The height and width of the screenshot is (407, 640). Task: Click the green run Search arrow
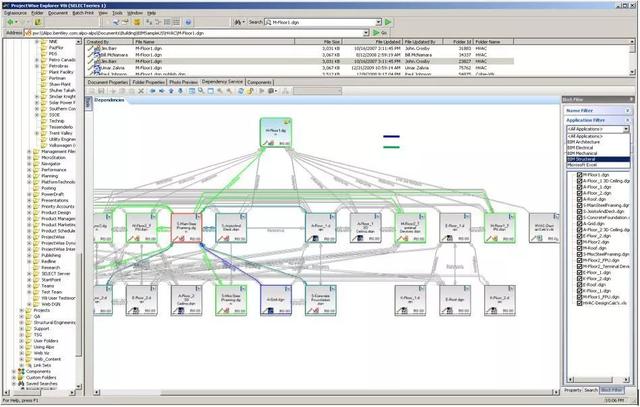click(388, 22)
